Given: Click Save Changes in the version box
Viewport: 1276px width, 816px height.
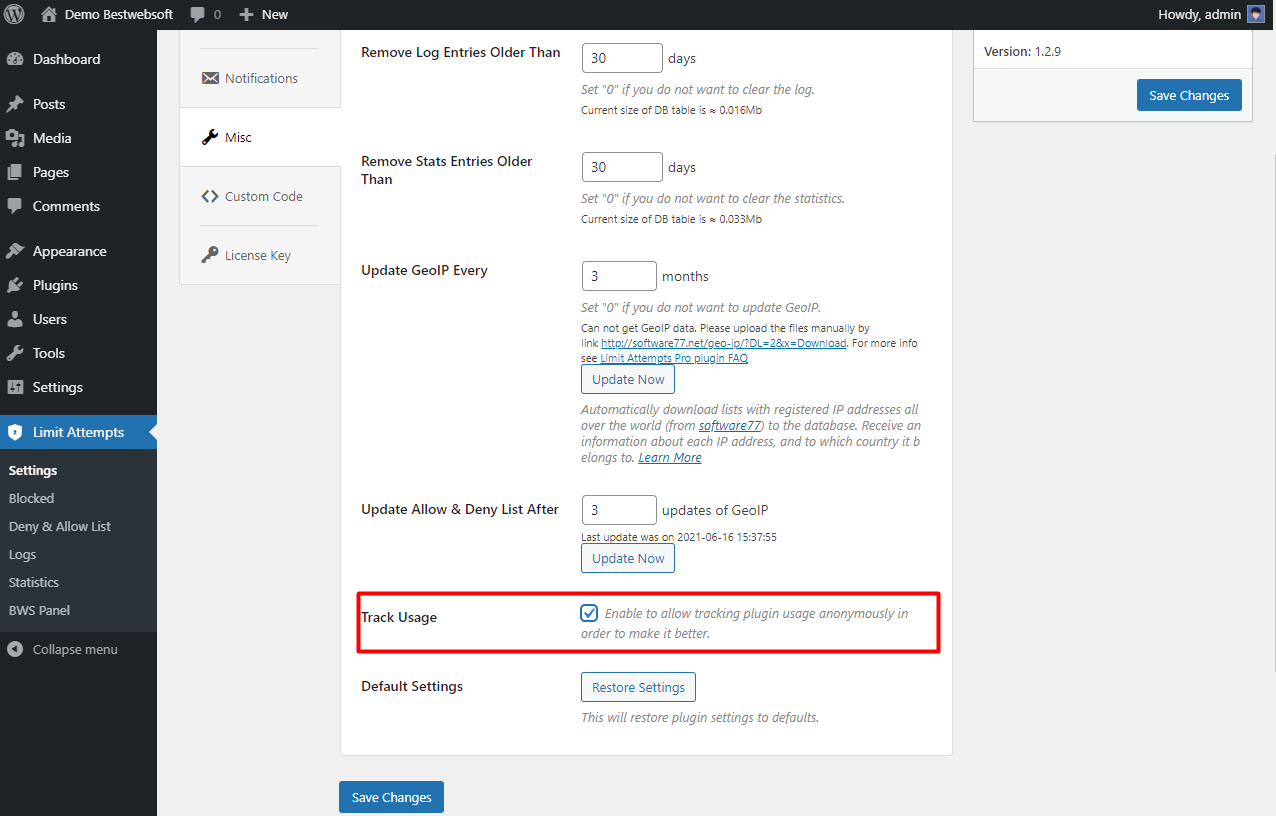Looking at the screenshot, I should 1189,95.
